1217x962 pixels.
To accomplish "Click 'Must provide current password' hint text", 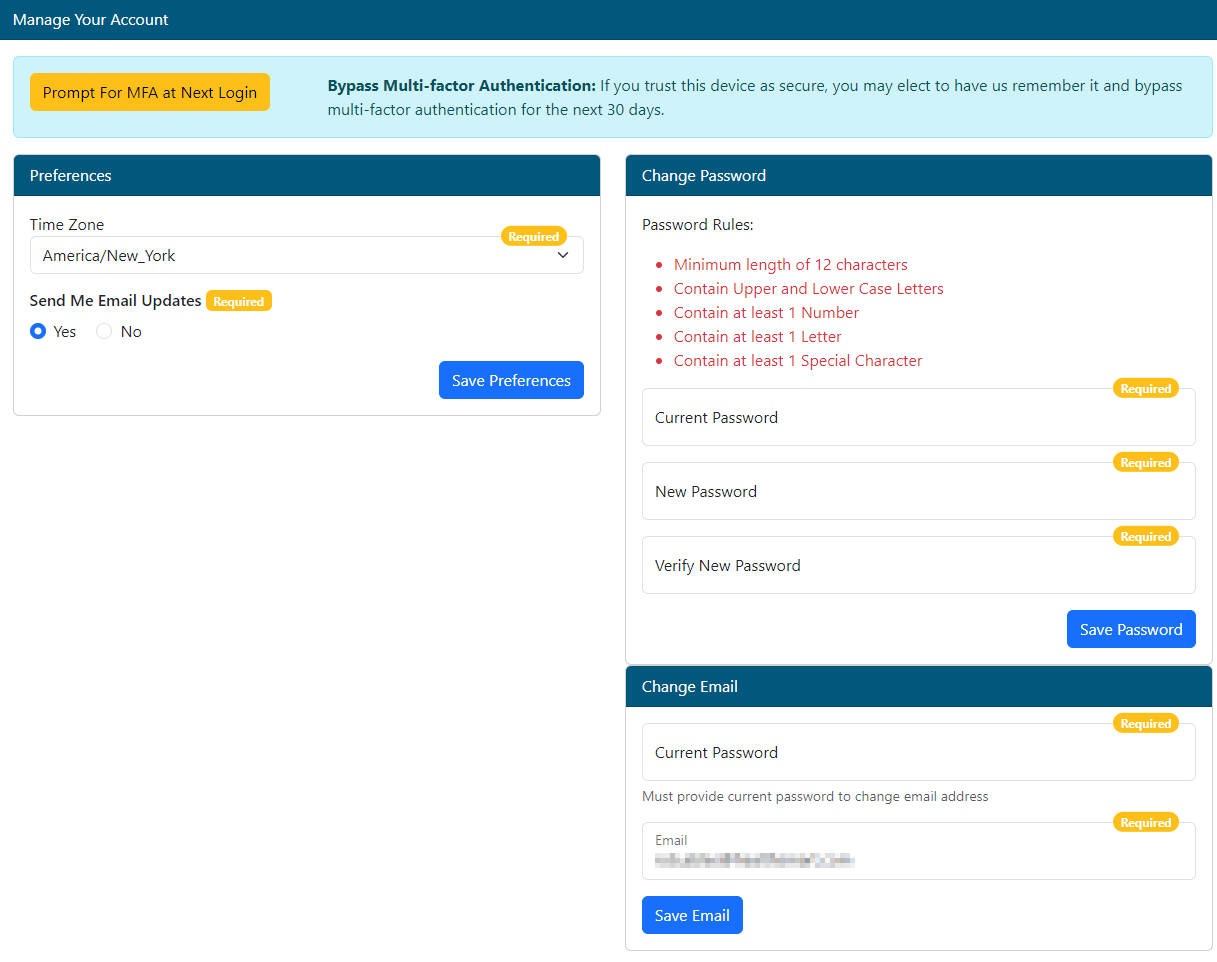I will (815, 797).
